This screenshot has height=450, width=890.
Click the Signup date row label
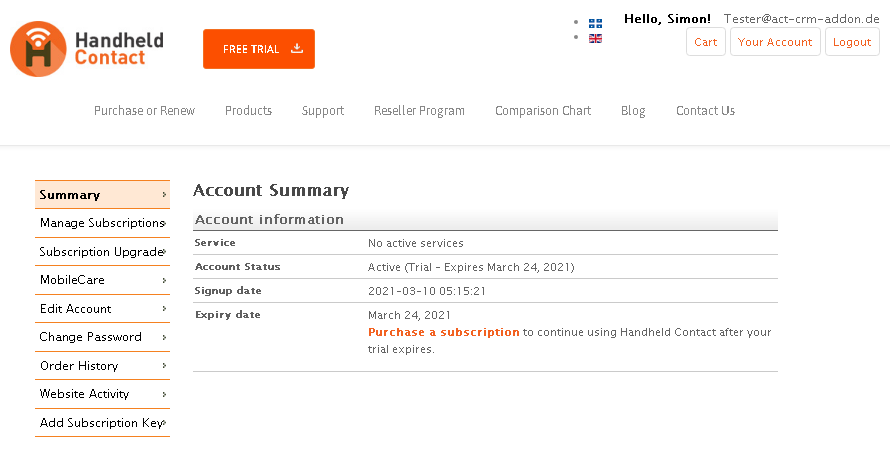coord(228,291)
